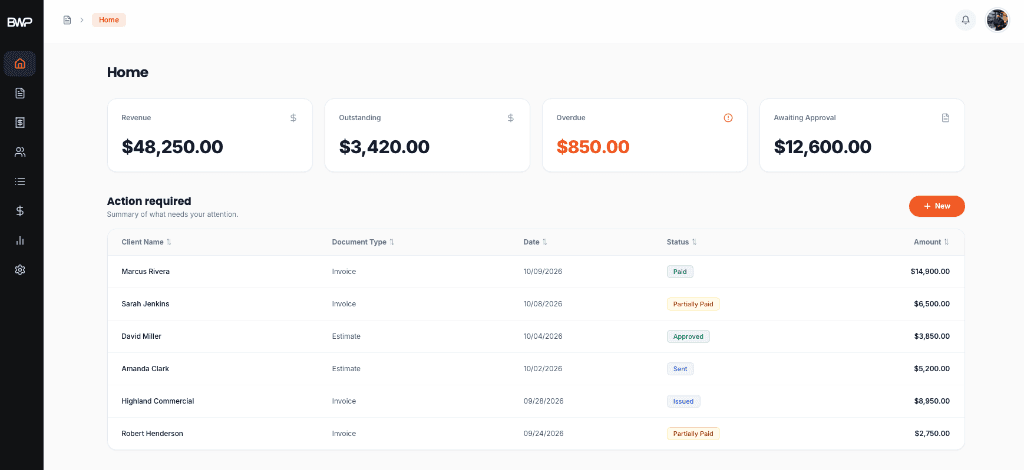Open the user profile avatar
The width and height of the screenshot is (1024, 470).
[x=997, y=20]
